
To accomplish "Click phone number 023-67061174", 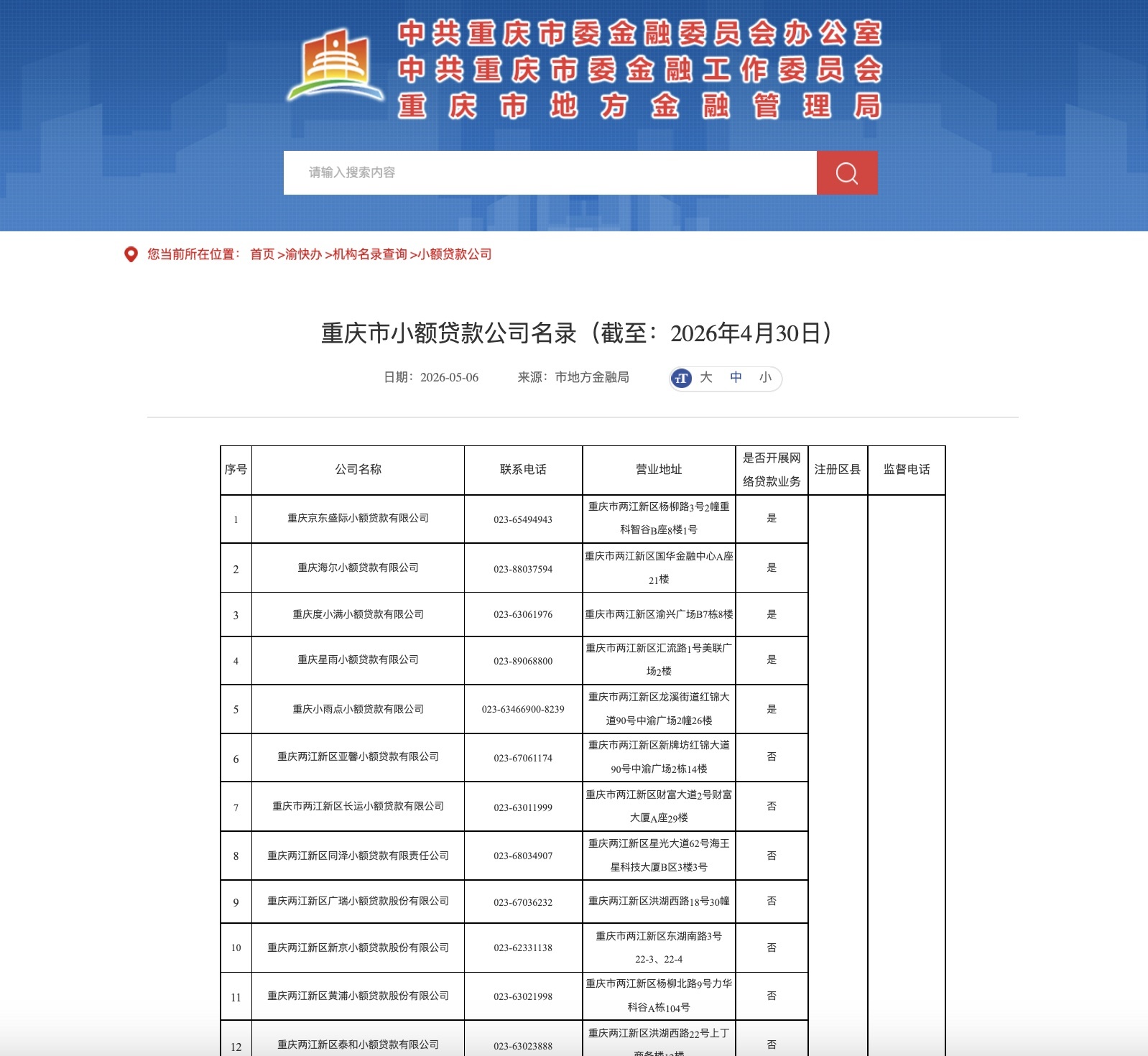I will pyautogui.click(x=523, y=759).
